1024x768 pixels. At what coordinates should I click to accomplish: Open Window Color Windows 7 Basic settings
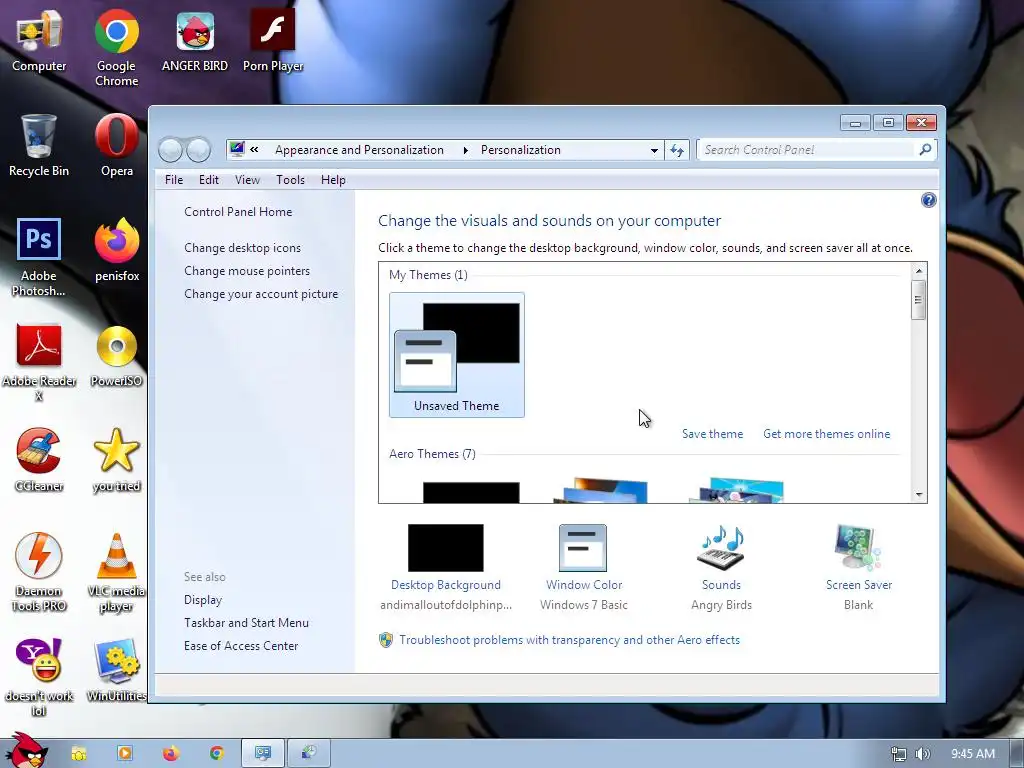(x=584, y=568)
